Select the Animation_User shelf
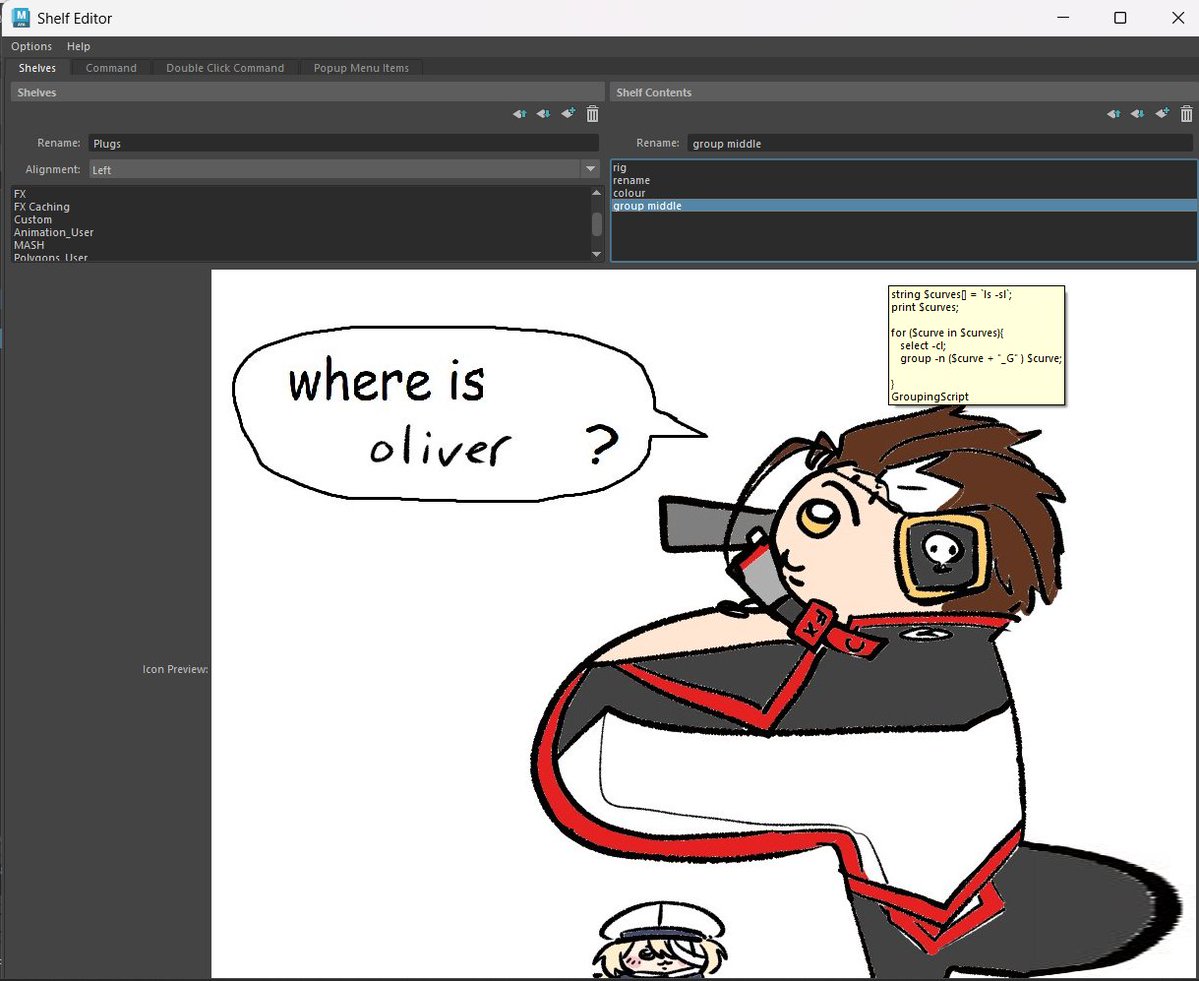The image size is (1199, 981). click(301, 232)
